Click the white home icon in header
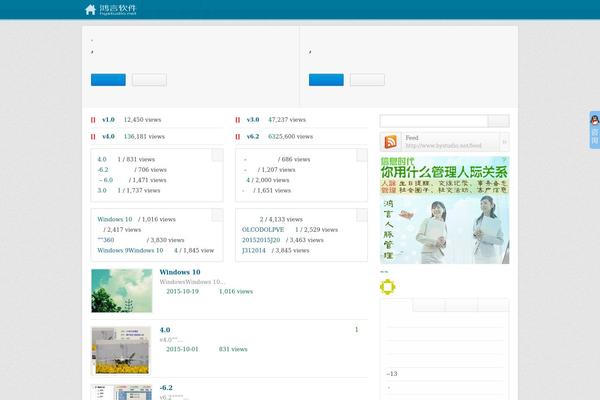The width and height of the screenshot is (600, 400). 90,10
